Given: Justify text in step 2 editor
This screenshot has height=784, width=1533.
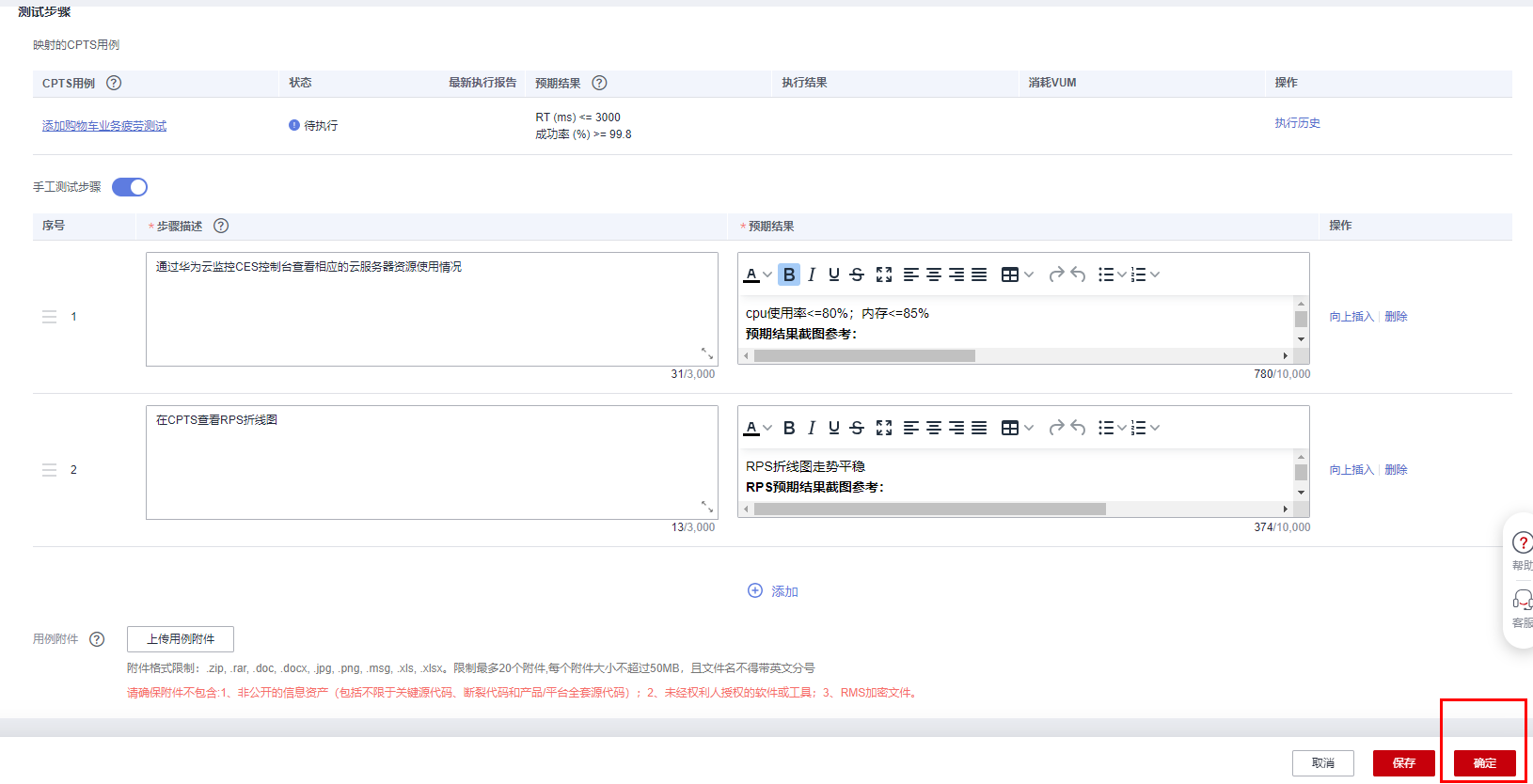Looking at the screenshot, I should point(979,428).
